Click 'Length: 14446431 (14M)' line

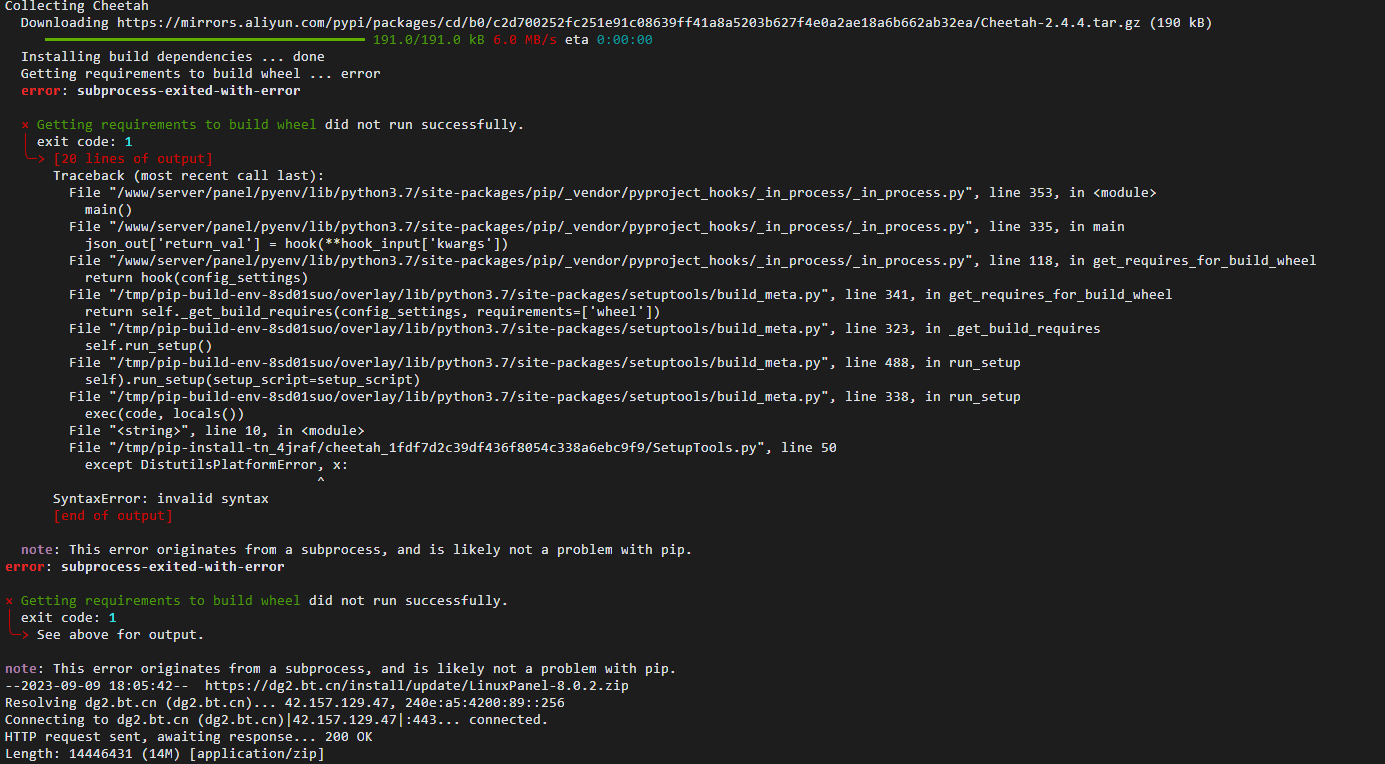165,754
